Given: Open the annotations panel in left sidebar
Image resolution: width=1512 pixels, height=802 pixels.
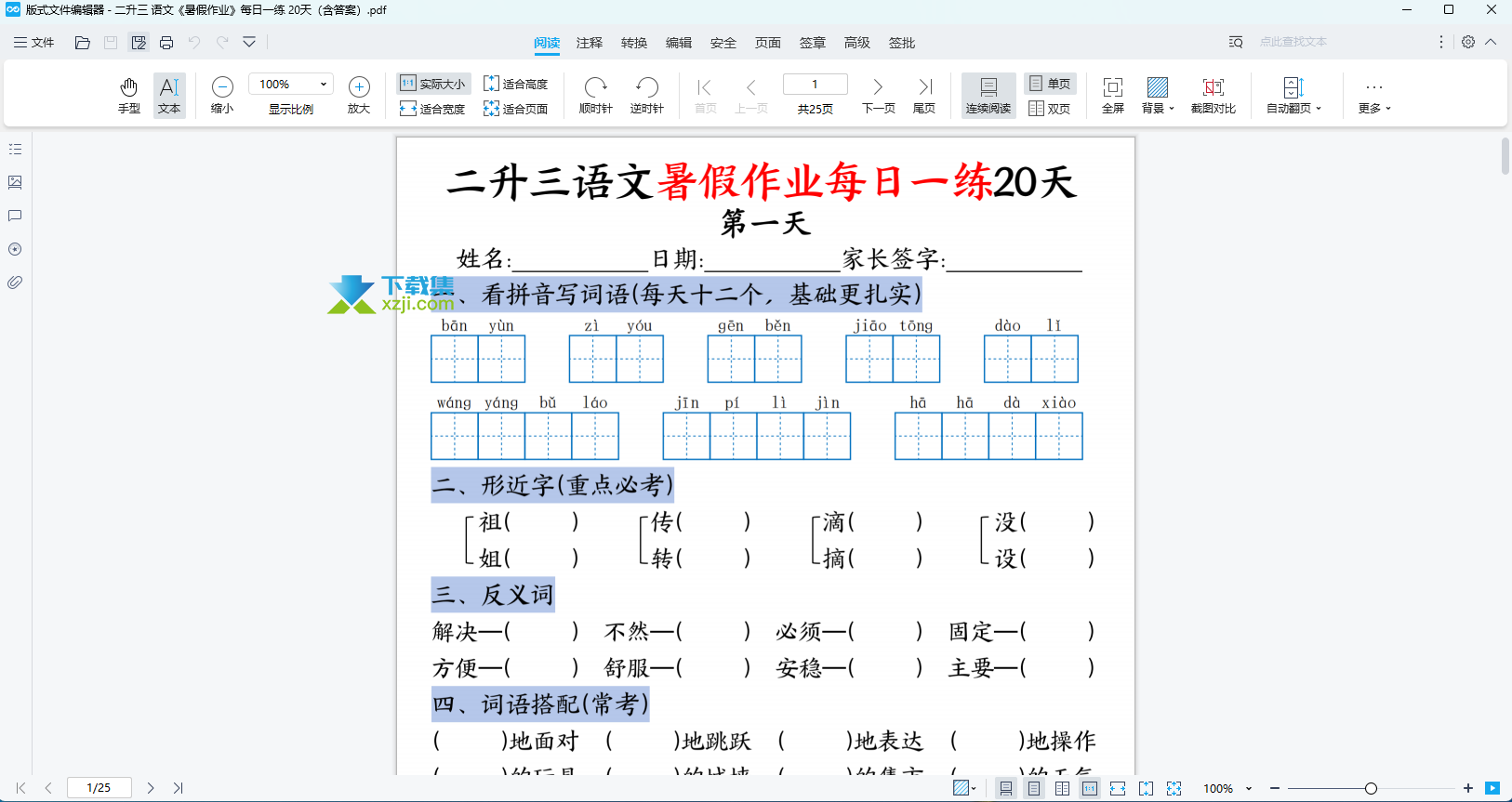Looking at the screenshot, I should [15, 216].
